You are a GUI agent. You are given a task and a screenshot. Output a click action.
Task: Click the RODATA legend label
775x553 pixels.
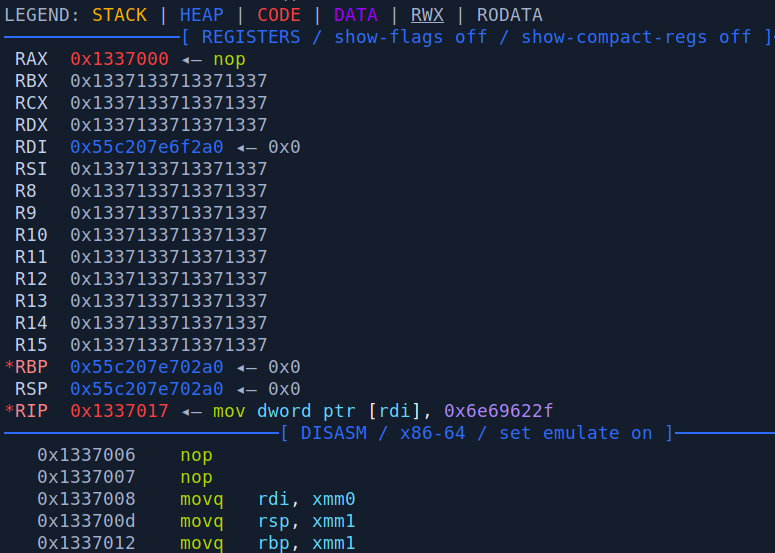(509, 15)
